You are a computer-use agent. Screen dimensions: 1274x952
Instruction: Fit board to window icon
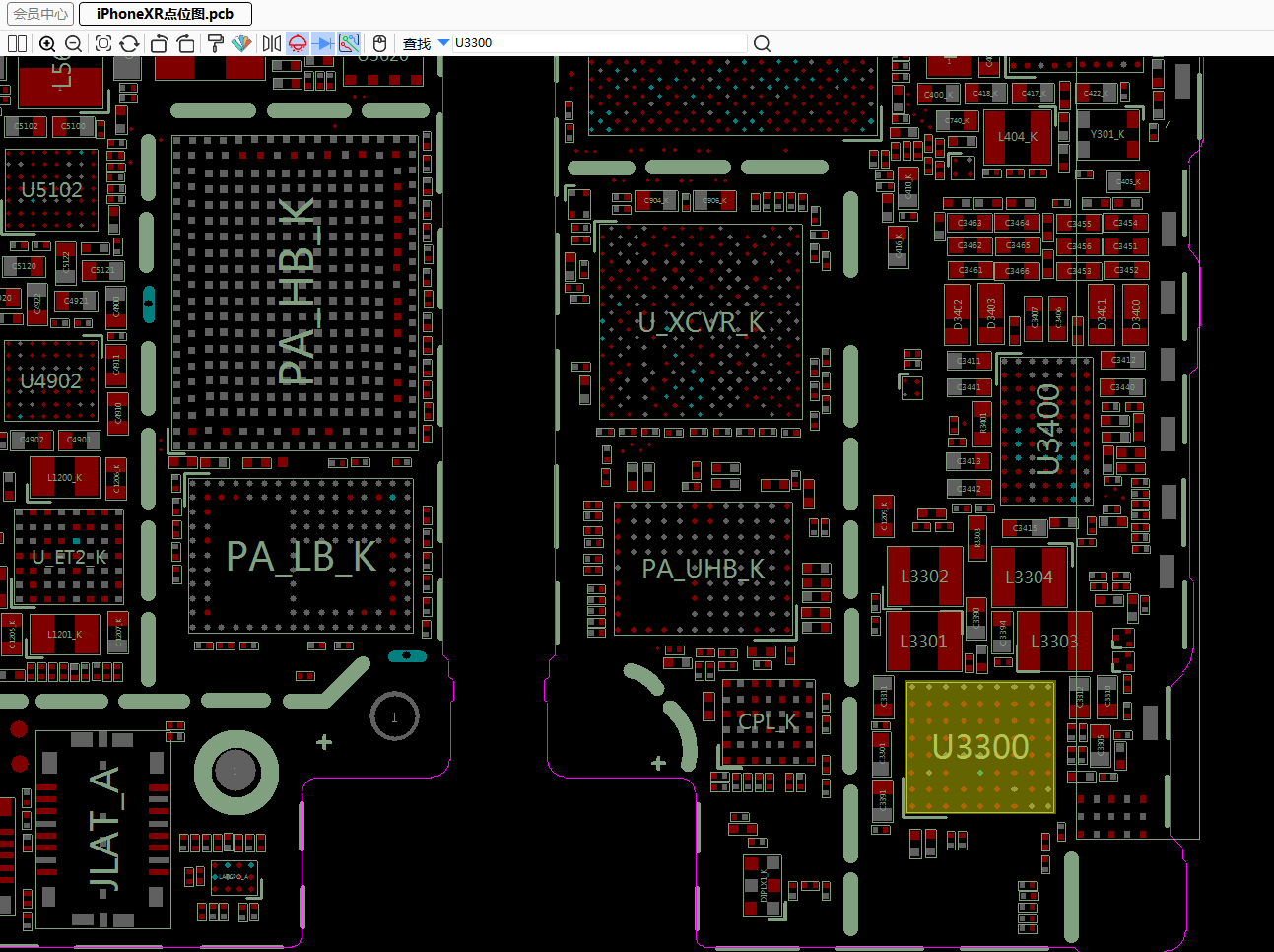click(102, 43)
